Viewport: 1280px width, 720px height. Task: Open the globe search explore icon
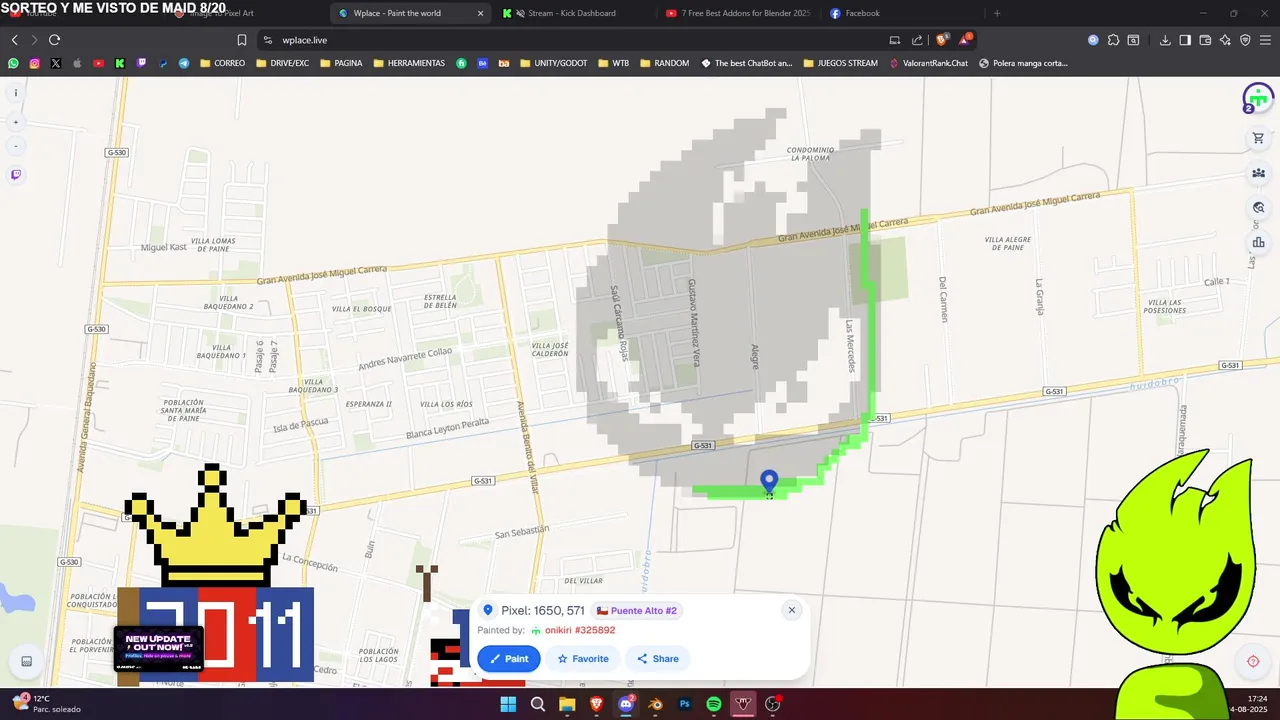pos(1258,208)
